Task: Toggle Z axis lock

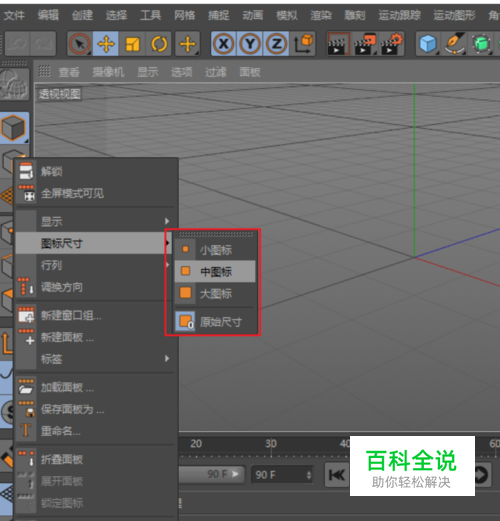Action: 276,44
